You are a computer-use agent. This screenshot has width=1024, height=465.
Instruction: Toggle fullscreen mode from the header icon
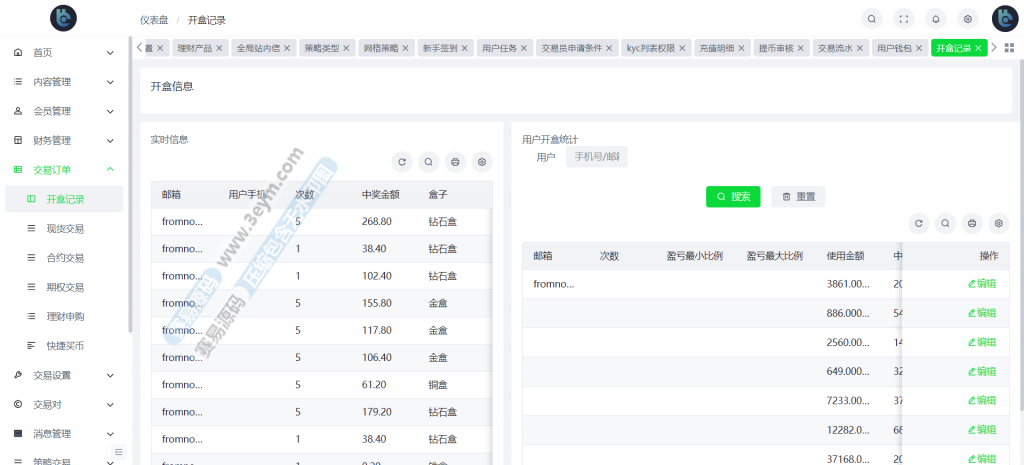tap(904, 19)
